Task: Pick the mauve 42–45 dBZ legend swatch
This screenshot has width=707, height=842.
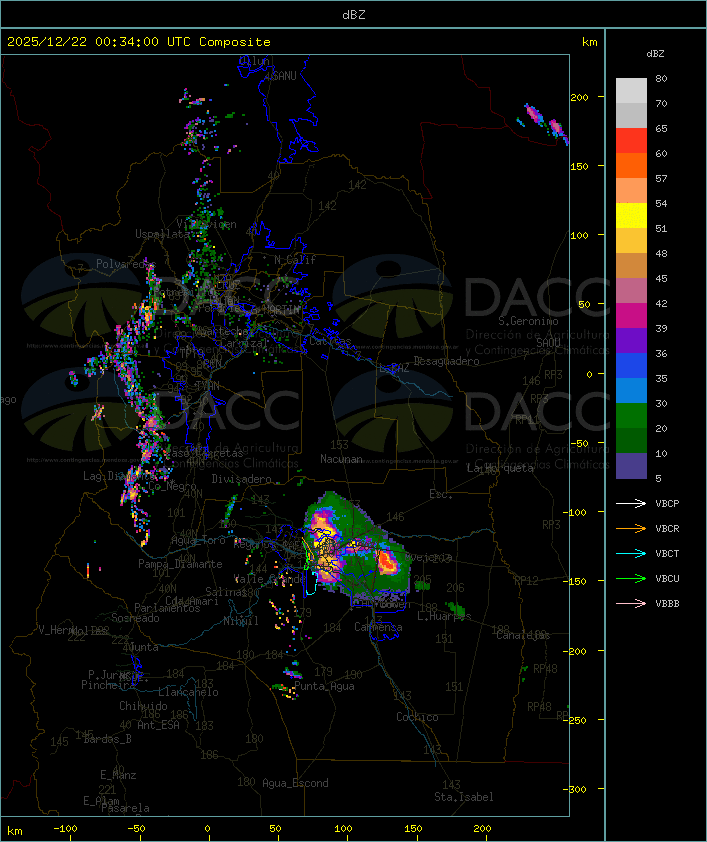Action: (631, 291)
